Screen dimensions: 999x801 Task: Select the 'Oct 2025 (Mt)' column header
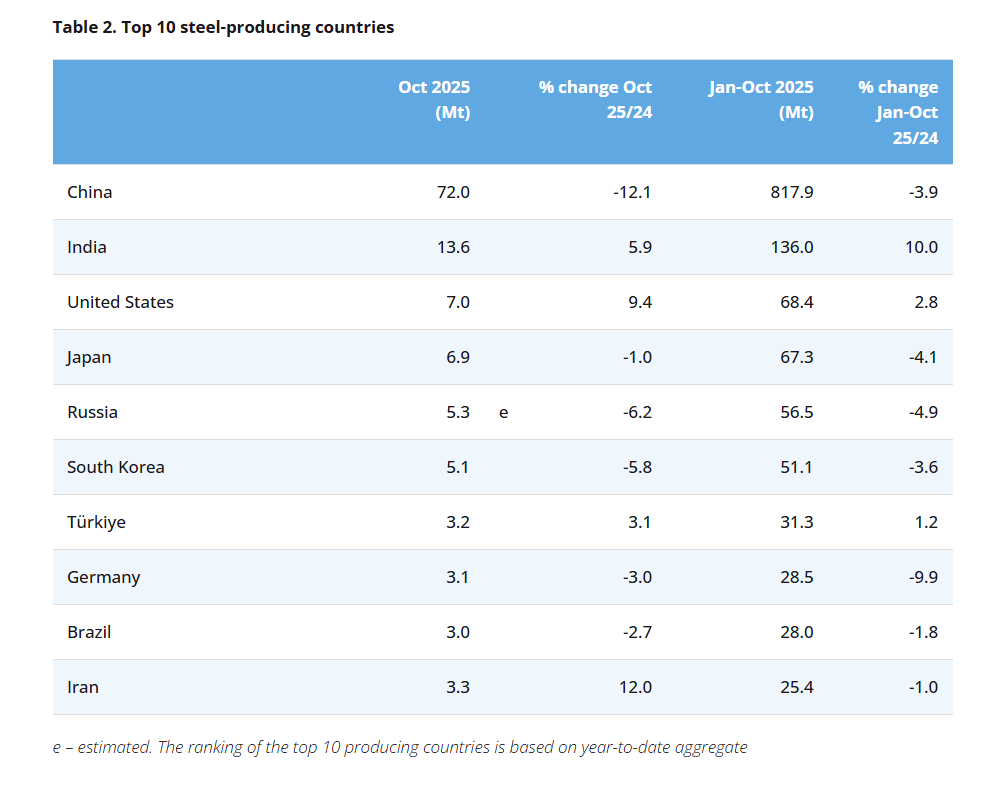(434, 99)
